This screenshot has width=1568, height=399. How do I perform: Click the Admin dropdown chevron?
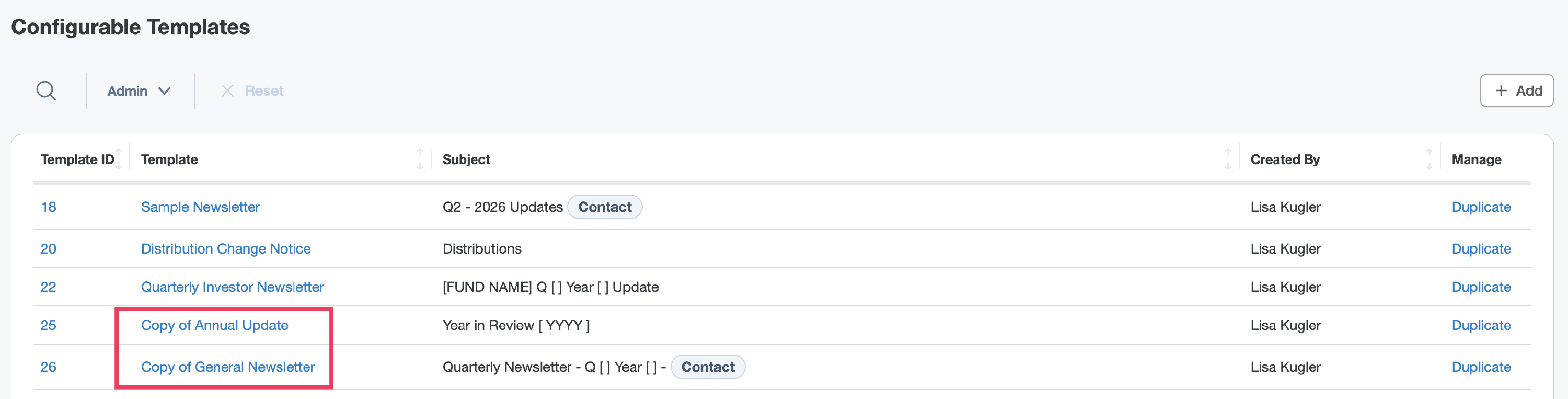point(164,91)
